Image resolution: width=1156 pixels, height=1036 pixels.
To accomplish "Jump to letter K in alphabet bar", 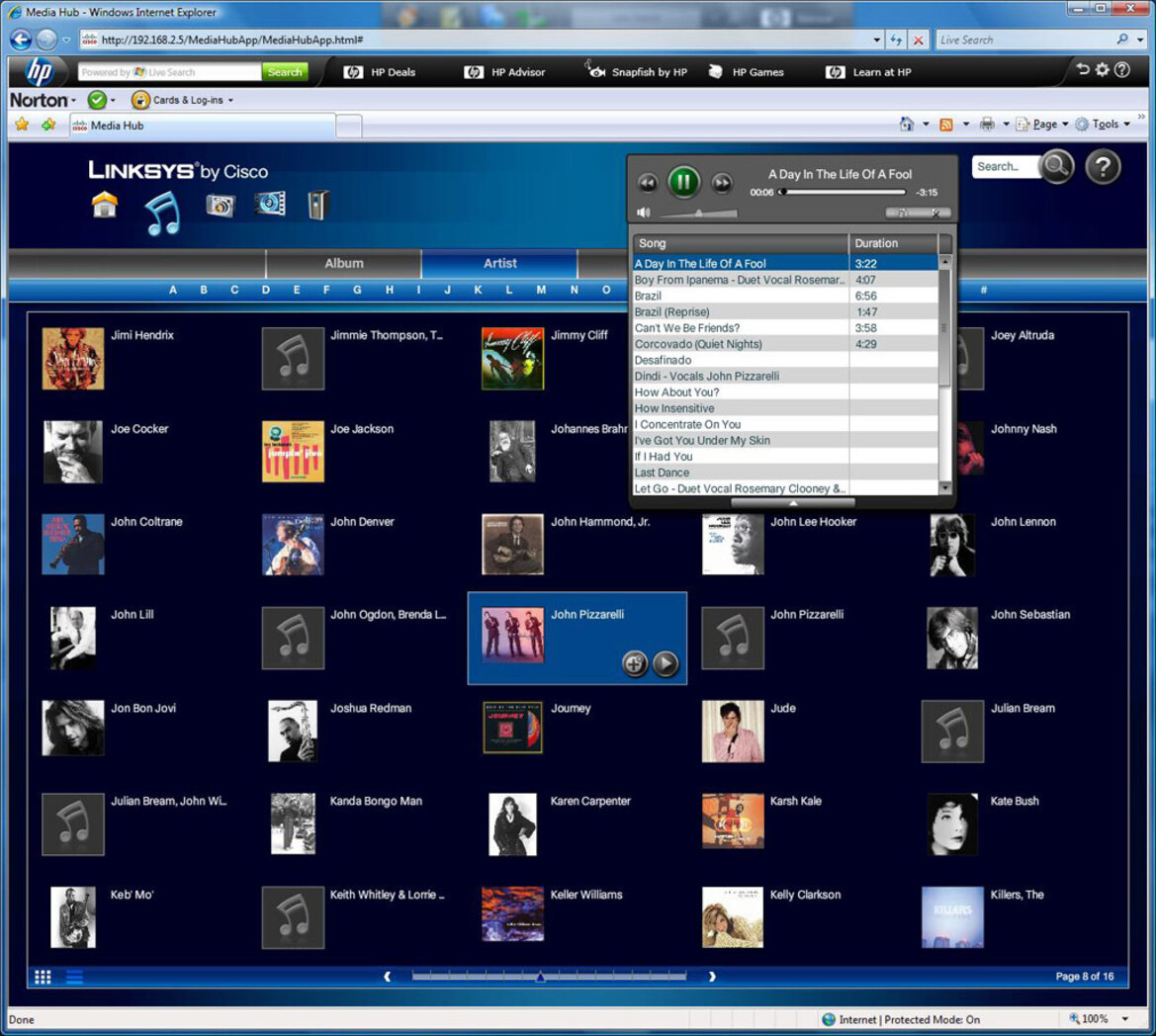I will 478,290.
